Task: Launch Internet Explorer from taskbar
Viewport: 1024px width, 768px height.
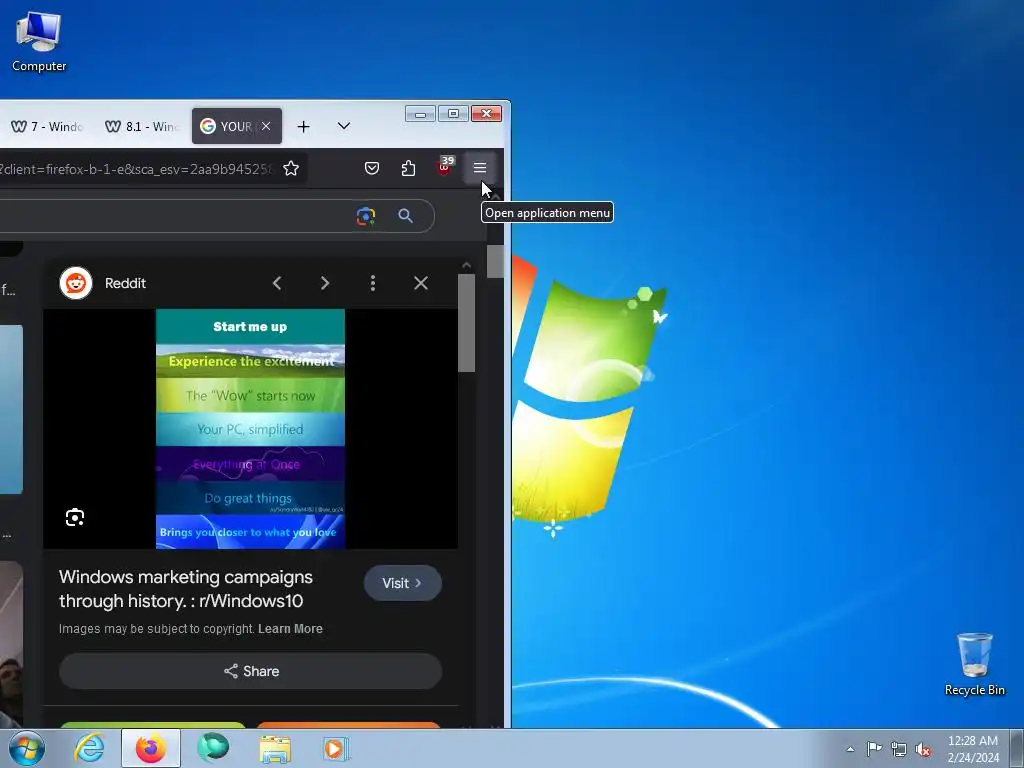Action: pyautogui.click(x=89, y=748)
